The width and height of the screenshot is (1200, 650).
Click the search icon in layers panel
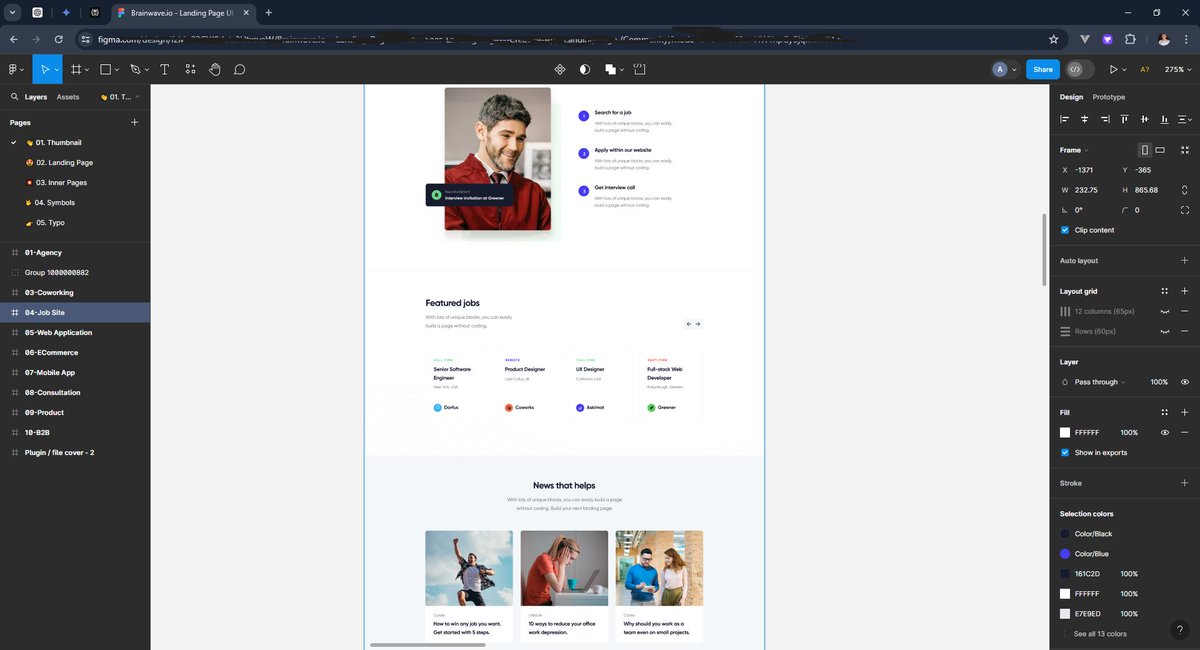(x=14, y=97)
